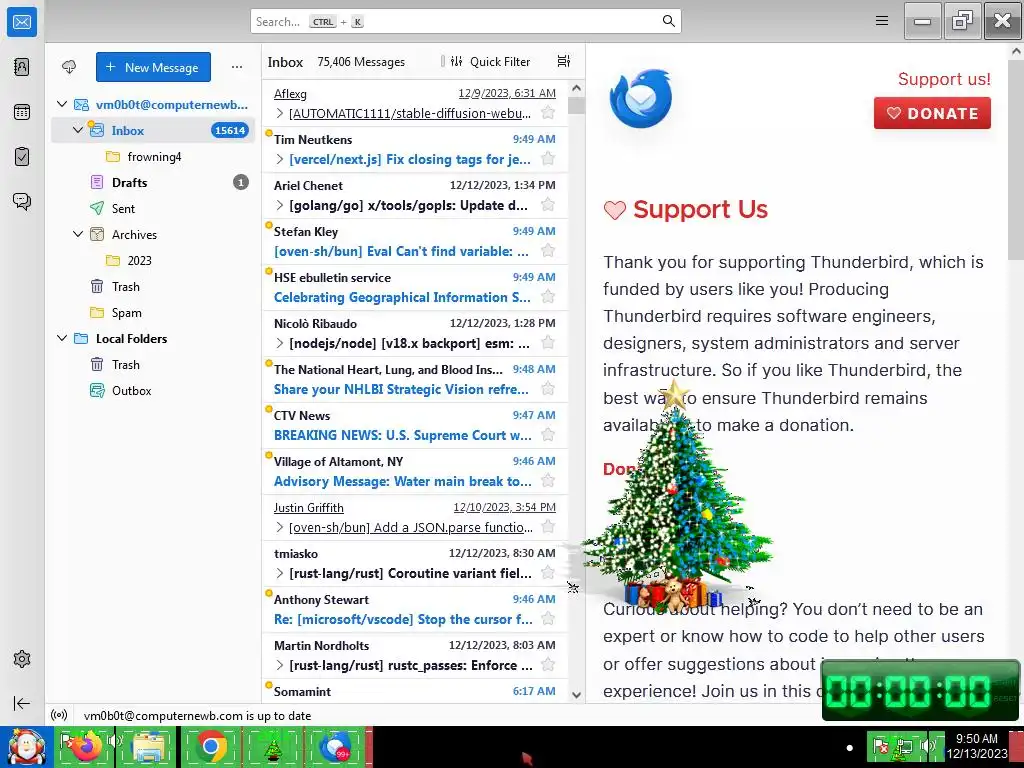Star the Village of Altamont message
Image resolution: width=1024 pixels, height=768 pixels.
tap(549, 481)
